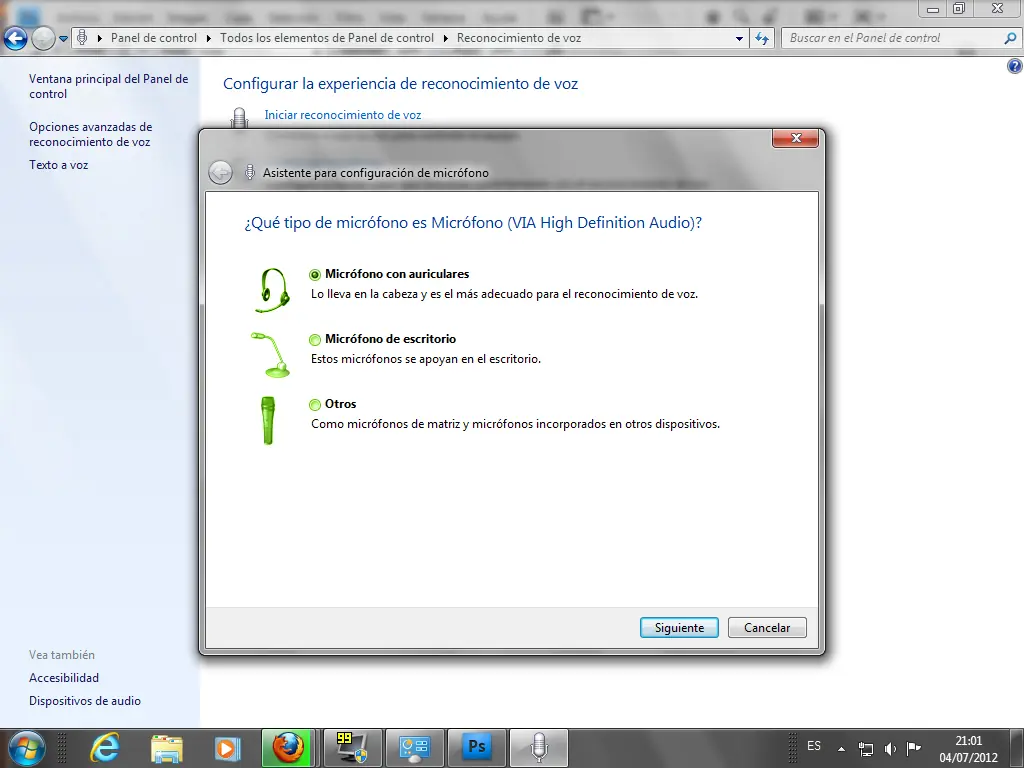Go back in Control Panel navigation
The height and width of the screenshot is (768, 1024).
pyautogui.click(x=15, y=39)
